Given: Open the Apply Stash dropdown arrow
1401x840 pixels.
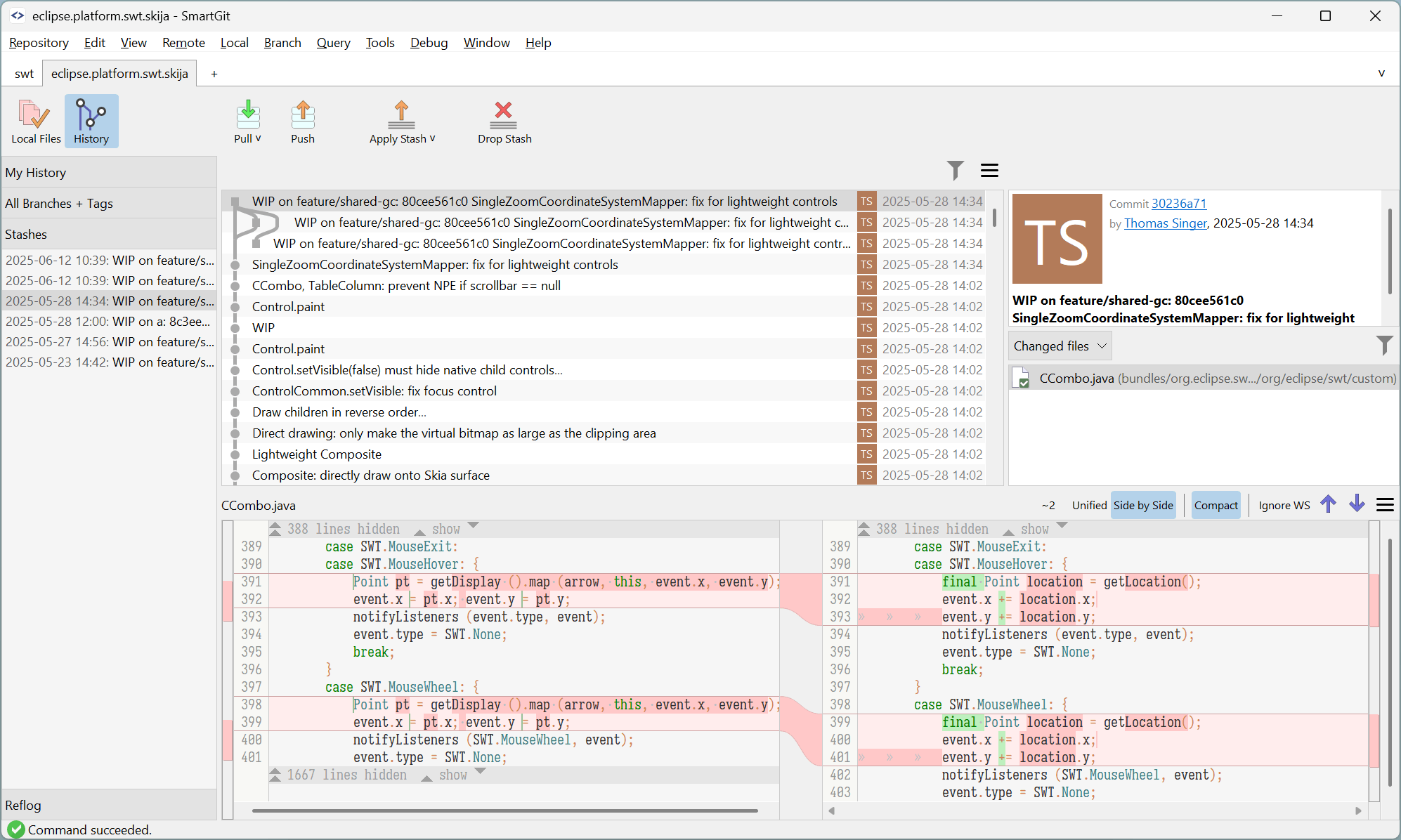Looking at the screenshot, I should pos(432,138).
